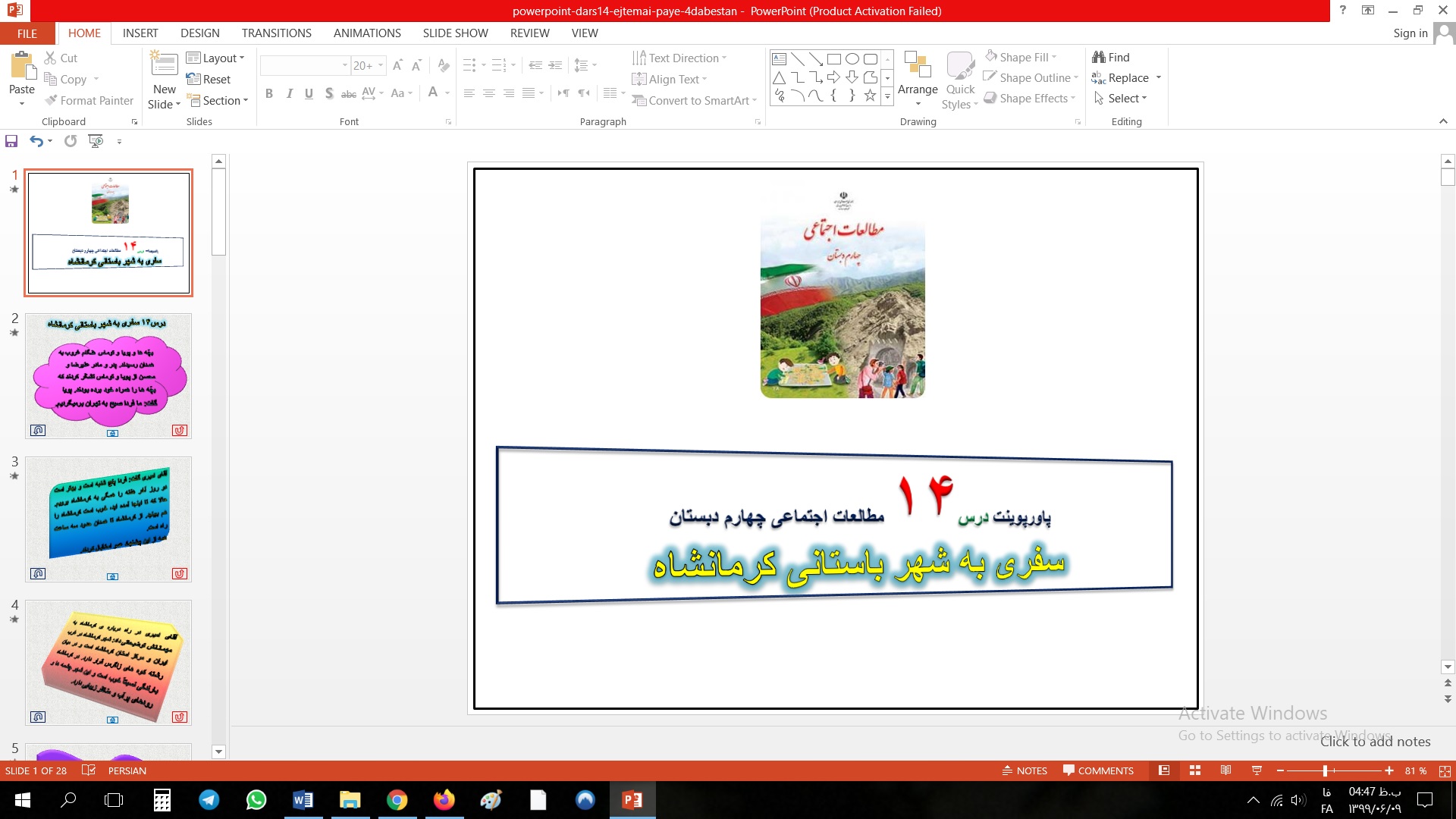Click the Format Painter brush icon
Screen dimensions: 1456x819
51,100
